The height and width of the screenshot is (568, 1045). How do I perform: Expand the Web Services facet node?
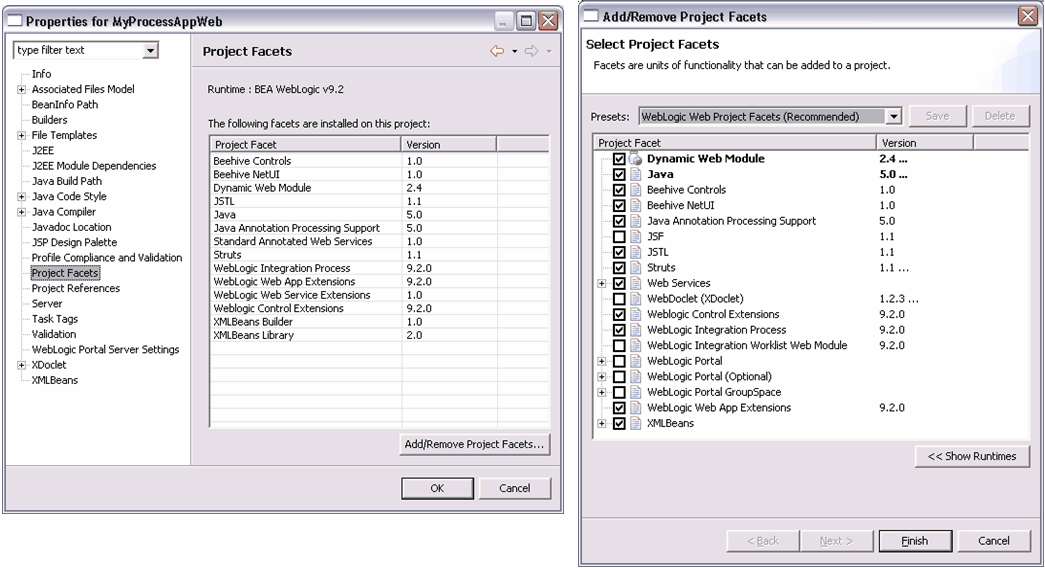click(x=602, y=283)
